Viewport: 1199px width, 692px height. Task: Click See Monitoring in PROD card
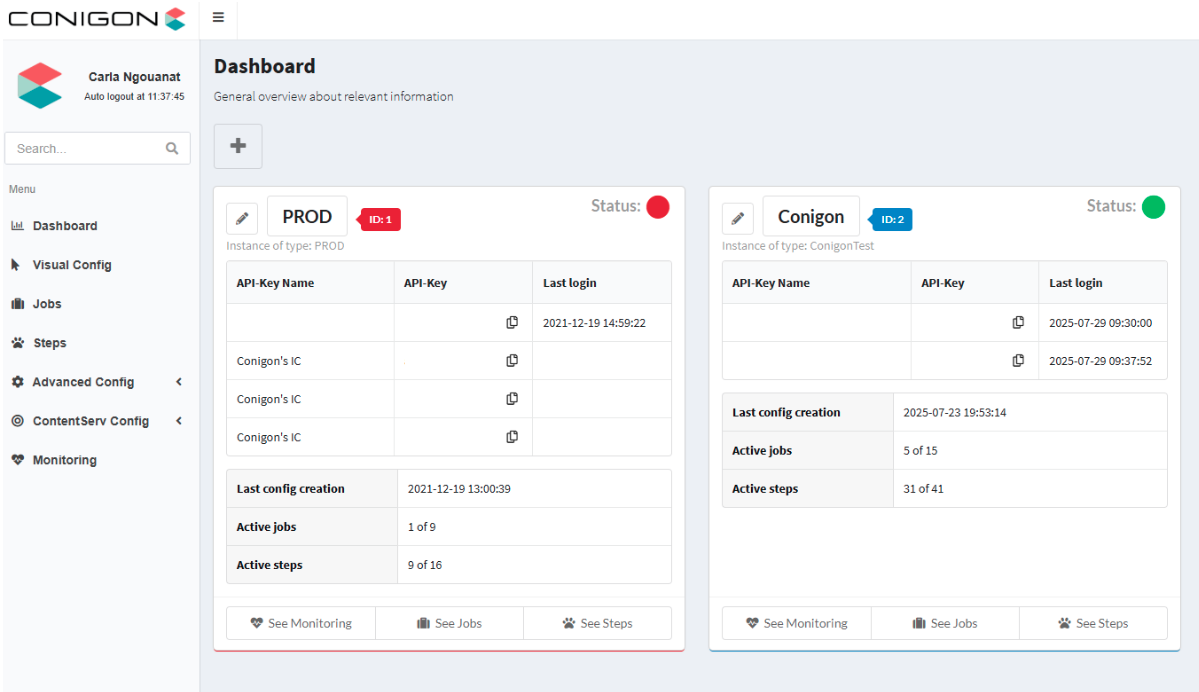coord(301,623)
